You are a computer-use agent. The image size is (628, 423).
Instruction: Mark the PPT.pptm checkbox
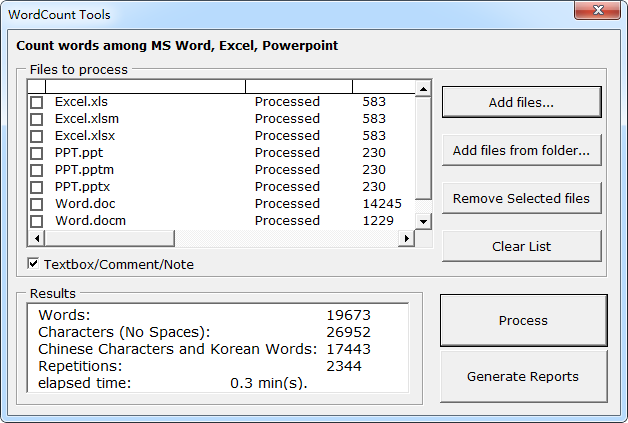37,170
